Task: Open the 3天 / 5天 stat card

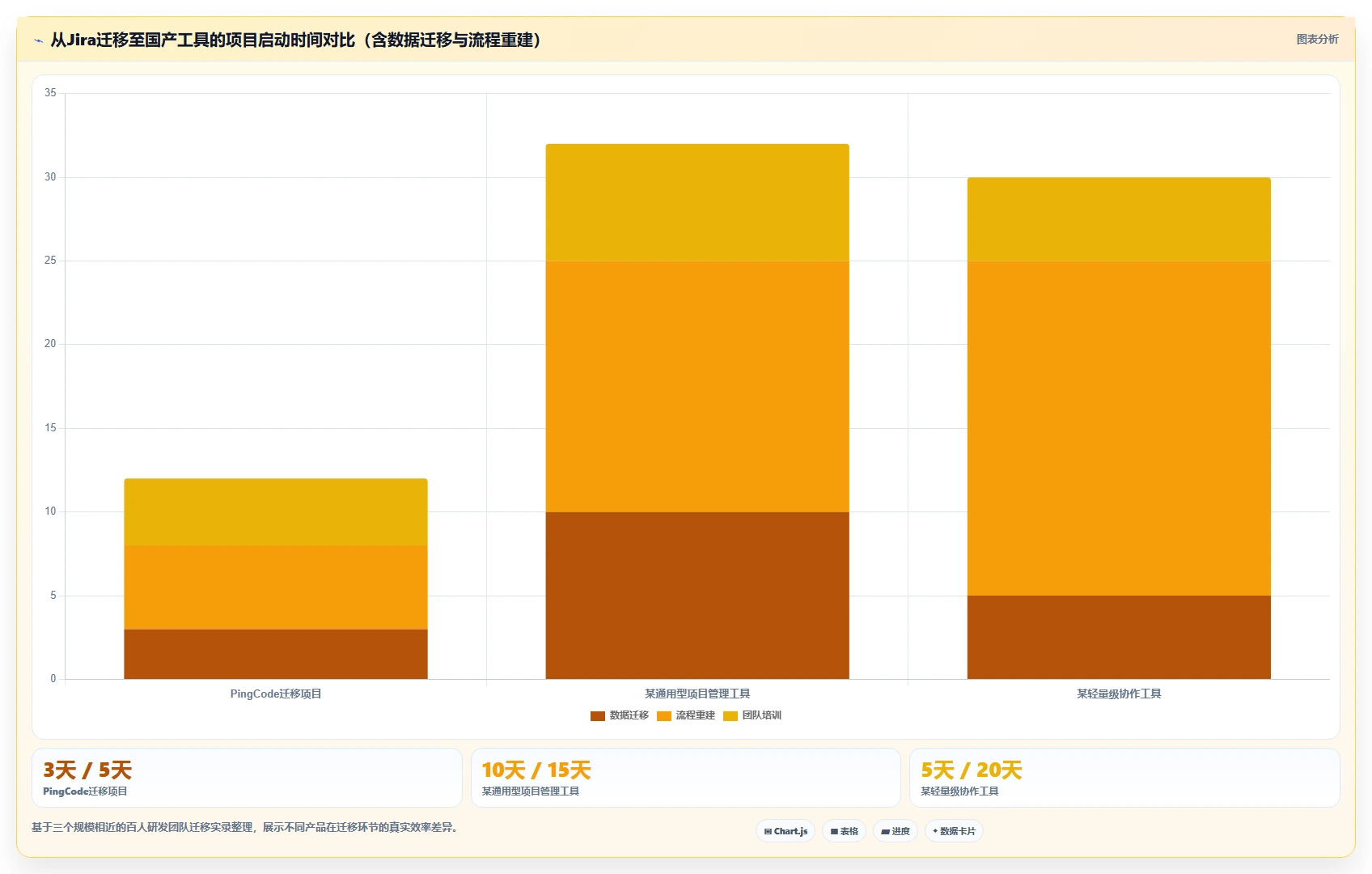Action: [247, 778]
